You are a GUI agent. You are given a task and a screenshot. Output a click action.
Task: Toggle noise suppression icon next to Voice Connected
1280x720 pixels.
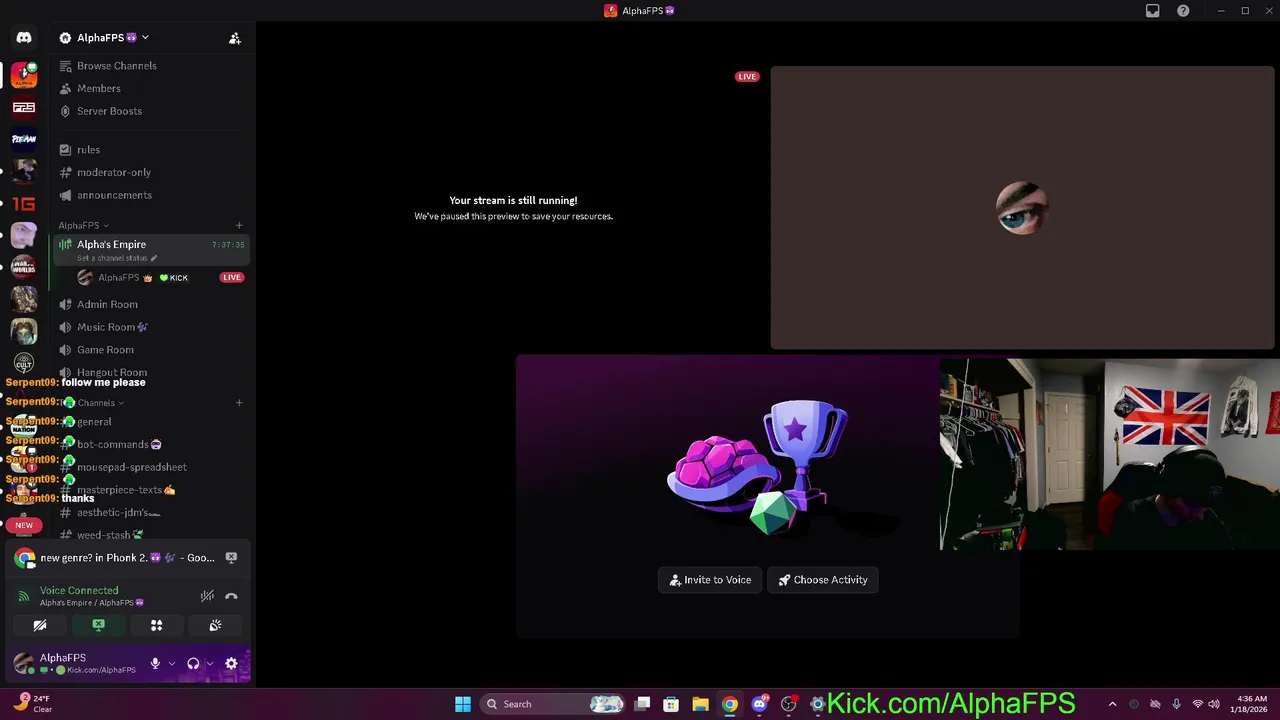point(207,596)
